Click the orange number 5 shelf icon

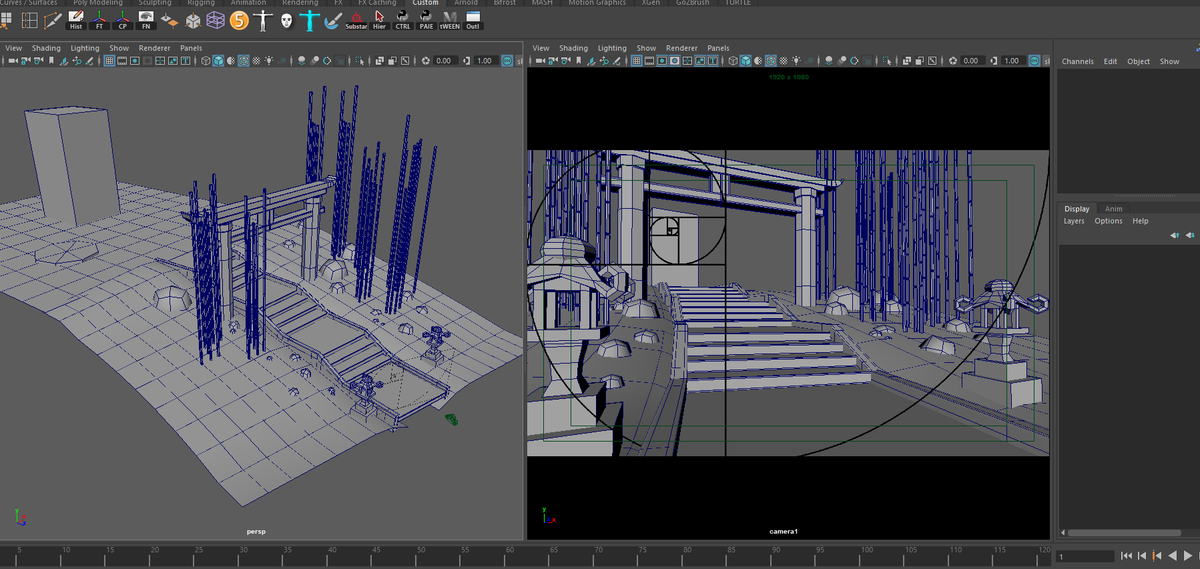coord(239,20)
